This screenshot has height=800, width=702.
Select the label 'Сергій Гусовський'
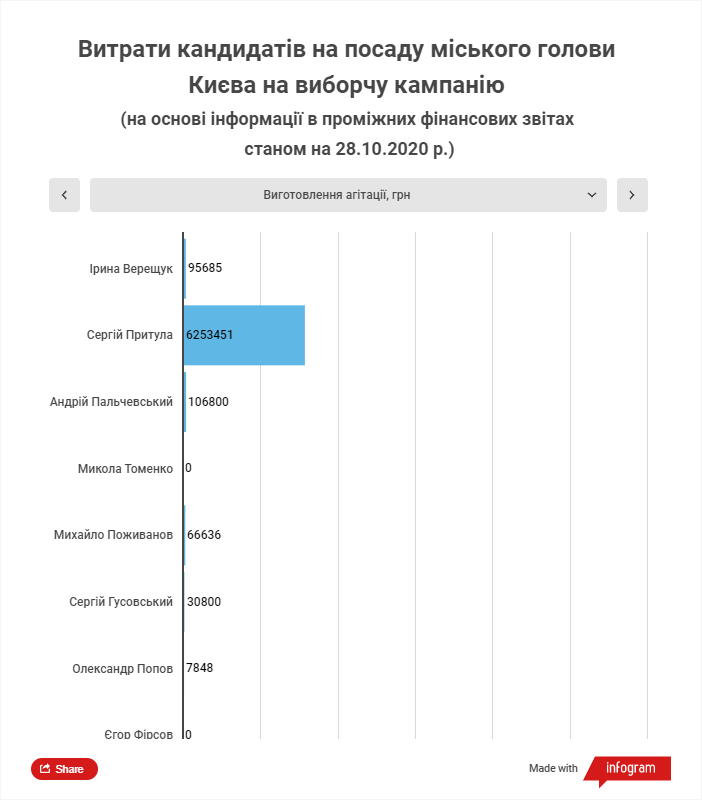[121, 602]
